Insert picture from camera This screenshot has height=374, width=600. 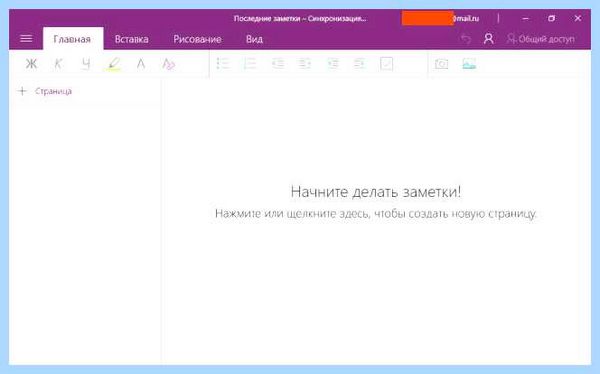click(x=441, y=64)
